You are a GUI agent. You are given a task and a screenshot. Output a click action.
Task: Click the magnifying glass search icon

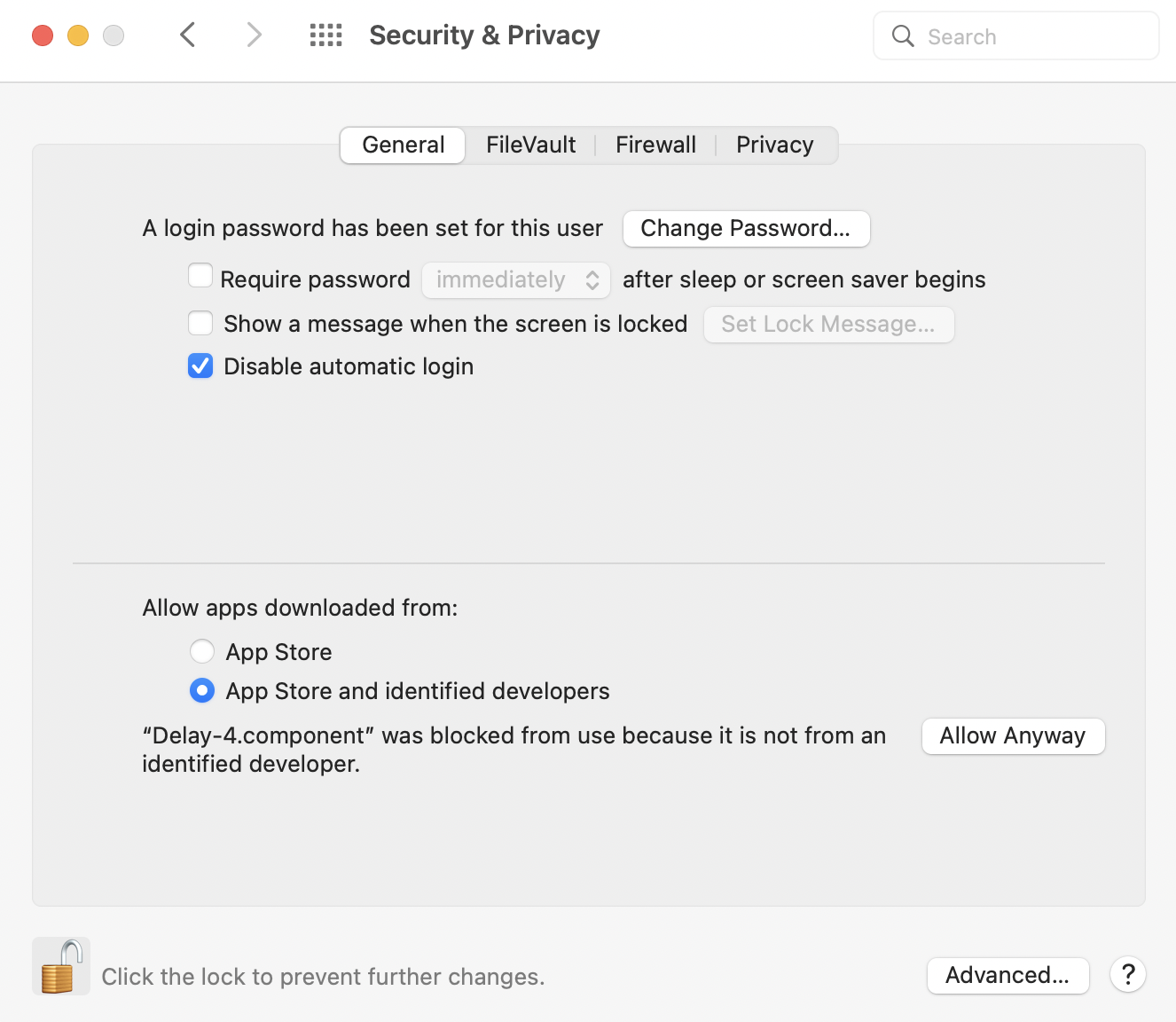click(x=903, y=36)
